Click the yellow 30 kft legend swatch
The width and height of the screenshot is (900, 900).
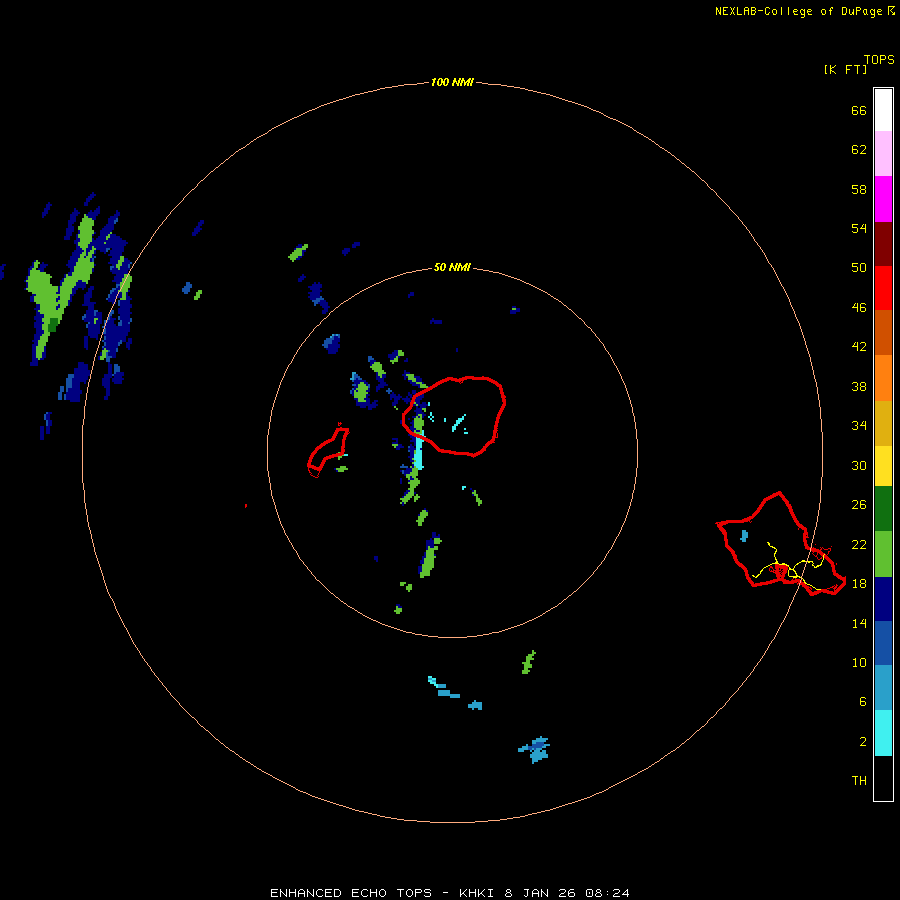883,466
